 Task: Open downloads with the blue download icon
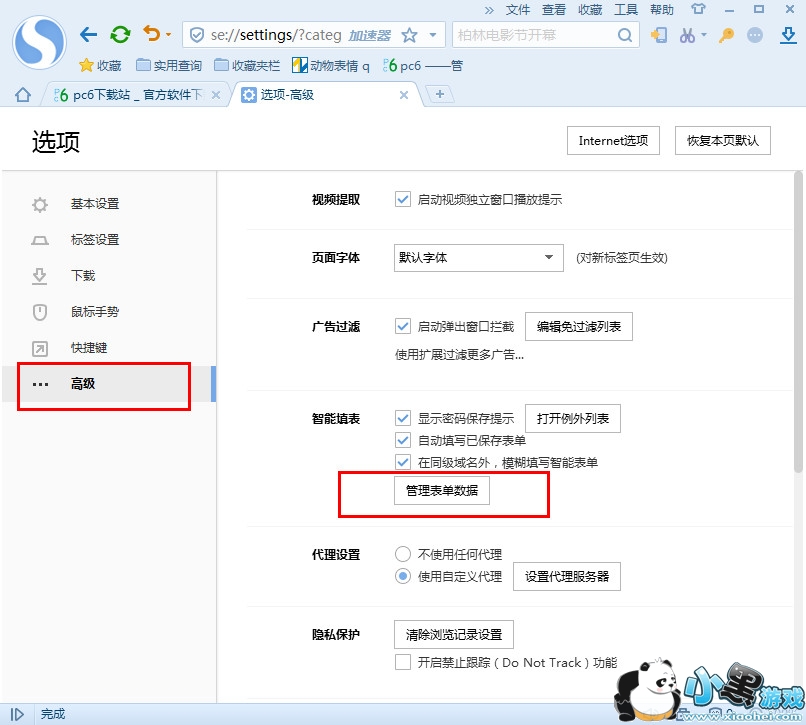(x=788, y=35)
